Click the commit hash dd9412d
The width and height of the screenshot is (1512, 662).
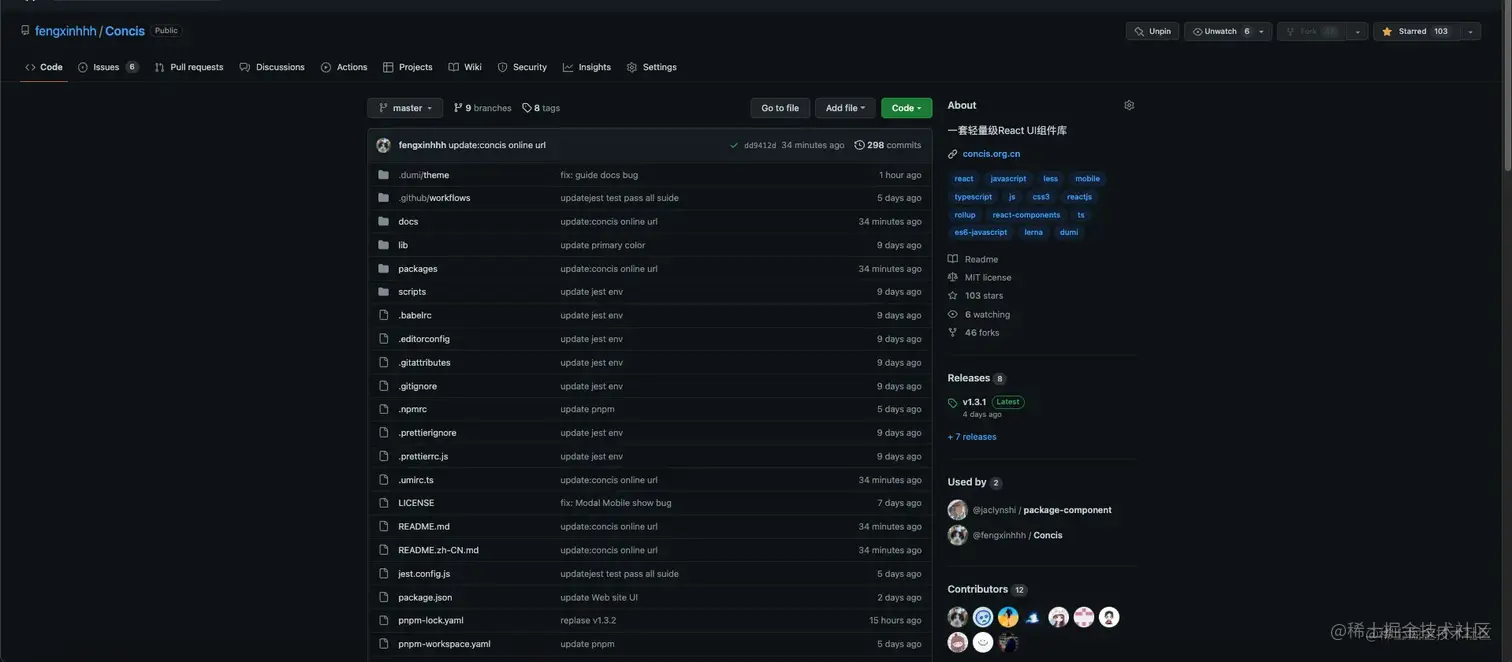[x=760, y=145]
